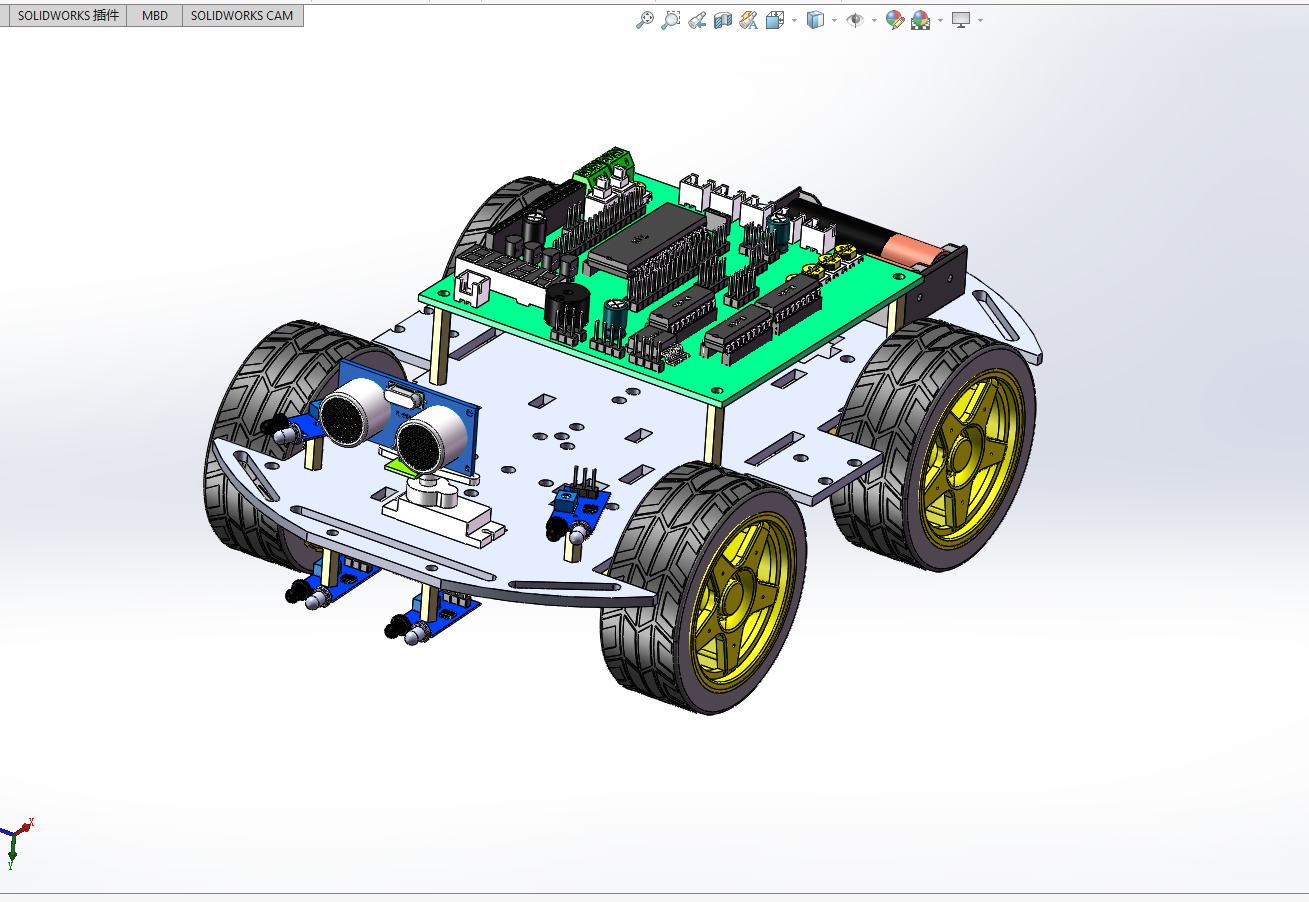Open Dynamic Annotation Views

click(749, 20)
